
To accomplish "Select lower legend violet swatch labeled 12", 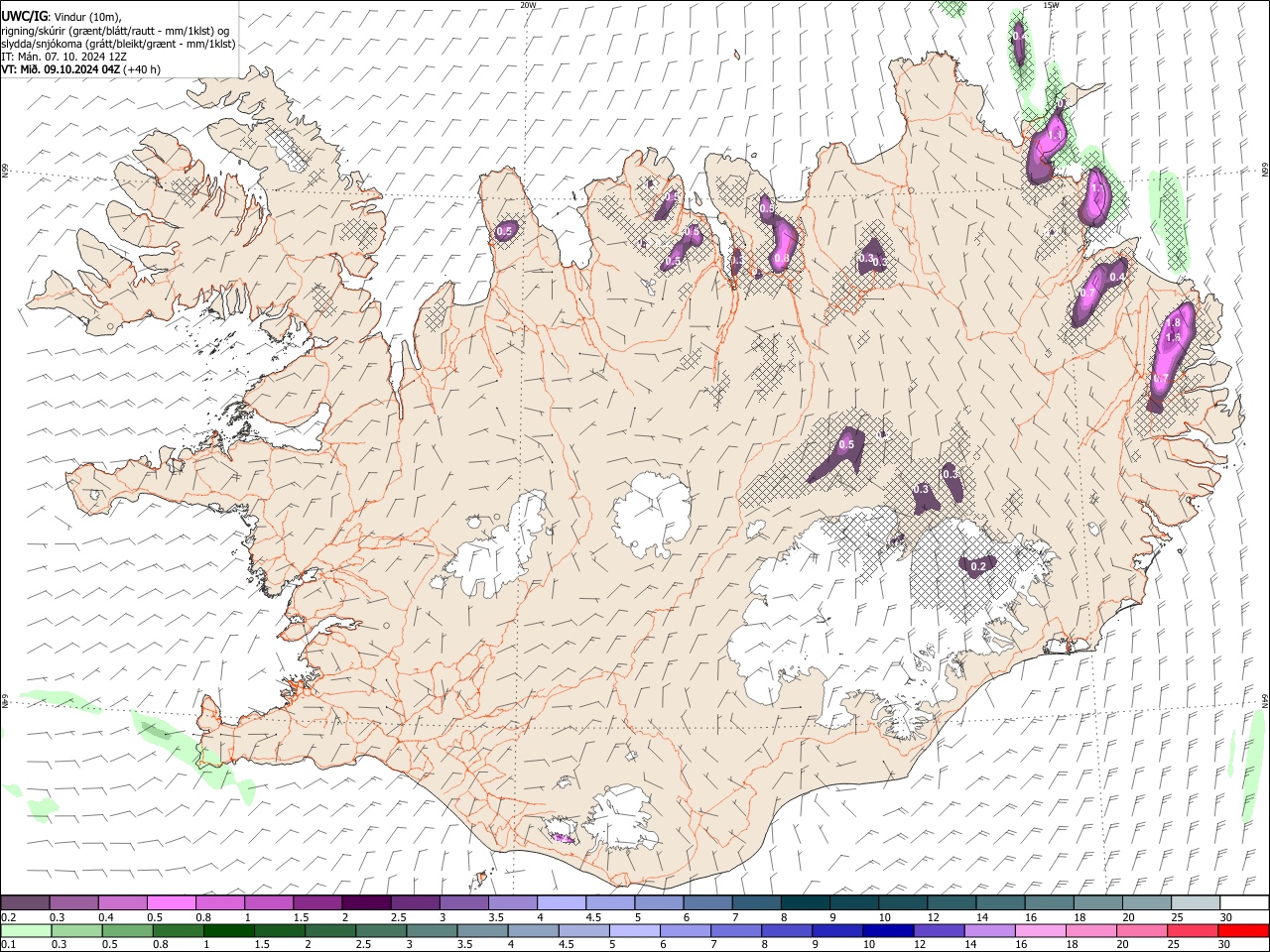I will coord(938,930).
